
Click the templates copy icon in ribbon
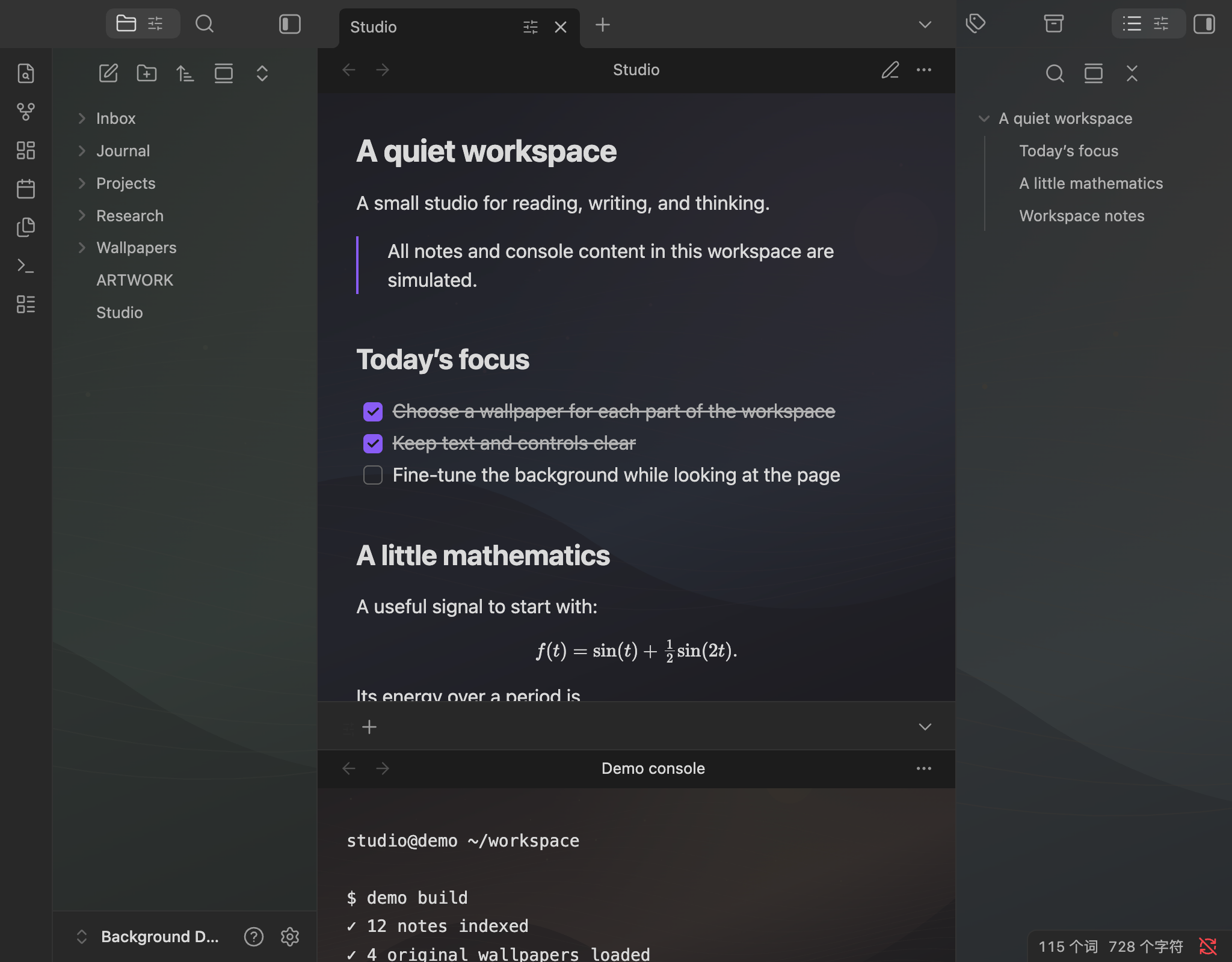(26, 227)
